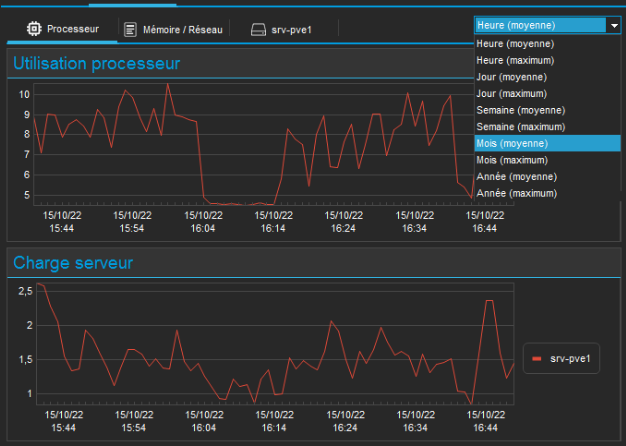Click the 10 axis value on processor chart

tap(24, 94)
